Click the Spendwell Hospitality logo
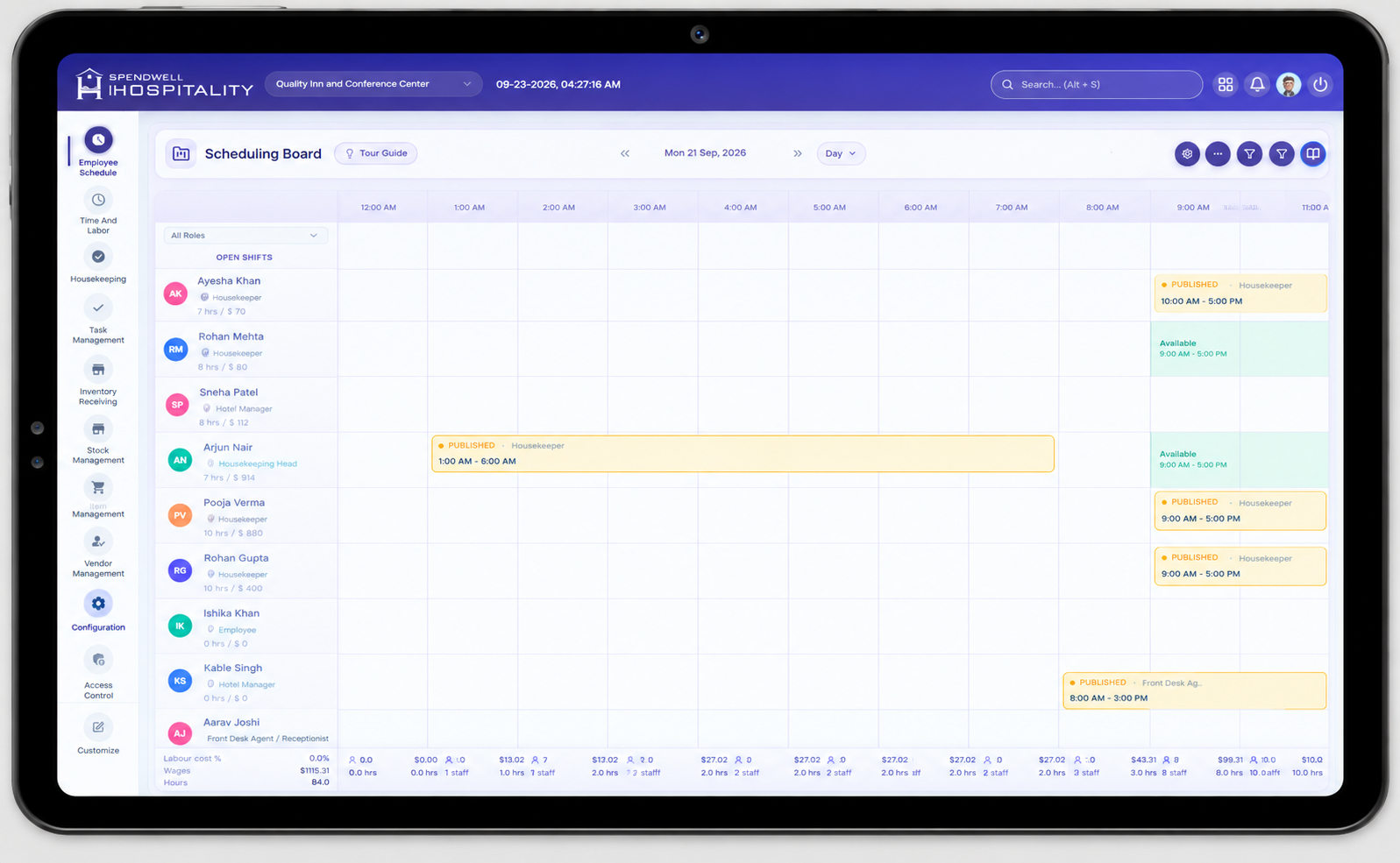1400x863 pixels. coord(164,84)
